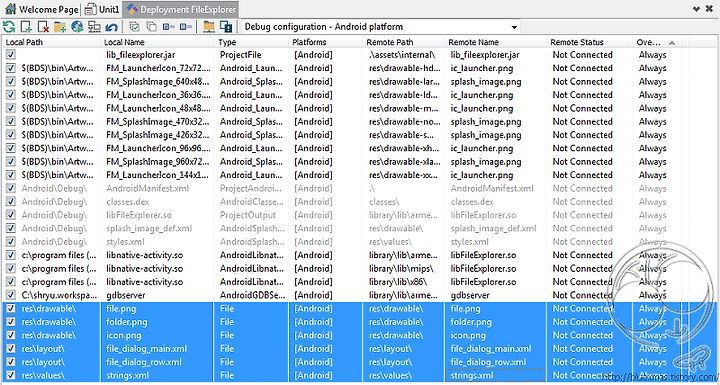Uncheck the strings.xml row checkbox
The width and height of the screenshot is (720, 385).
tap(10, 375)
